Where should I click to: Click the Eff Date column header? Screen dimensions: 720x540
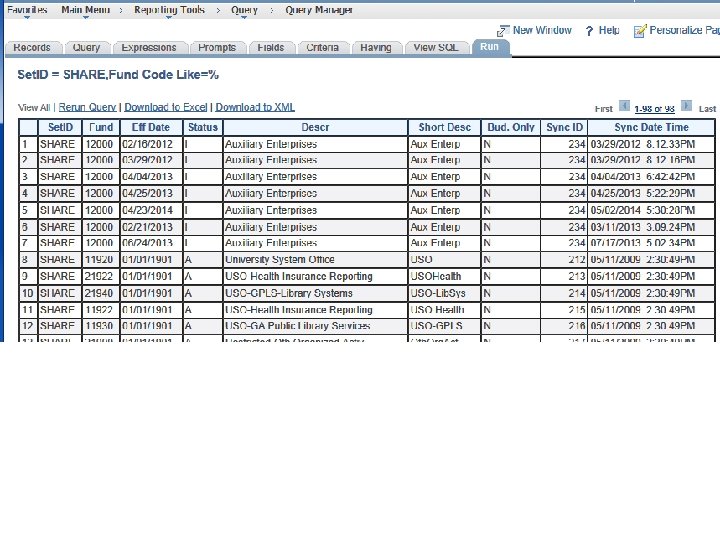click(151, 127)
